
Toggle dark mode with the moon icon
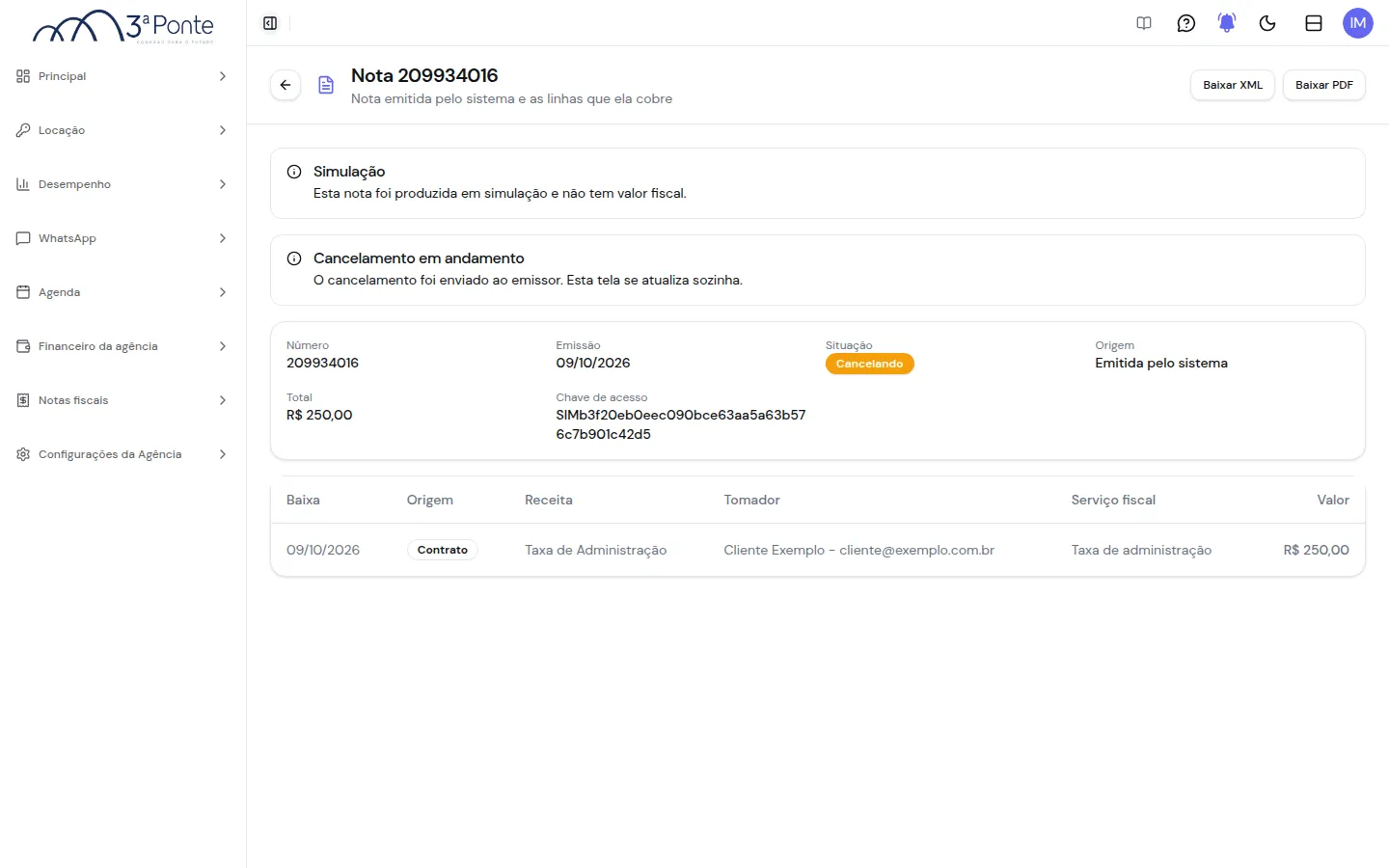click(1267, 23)
